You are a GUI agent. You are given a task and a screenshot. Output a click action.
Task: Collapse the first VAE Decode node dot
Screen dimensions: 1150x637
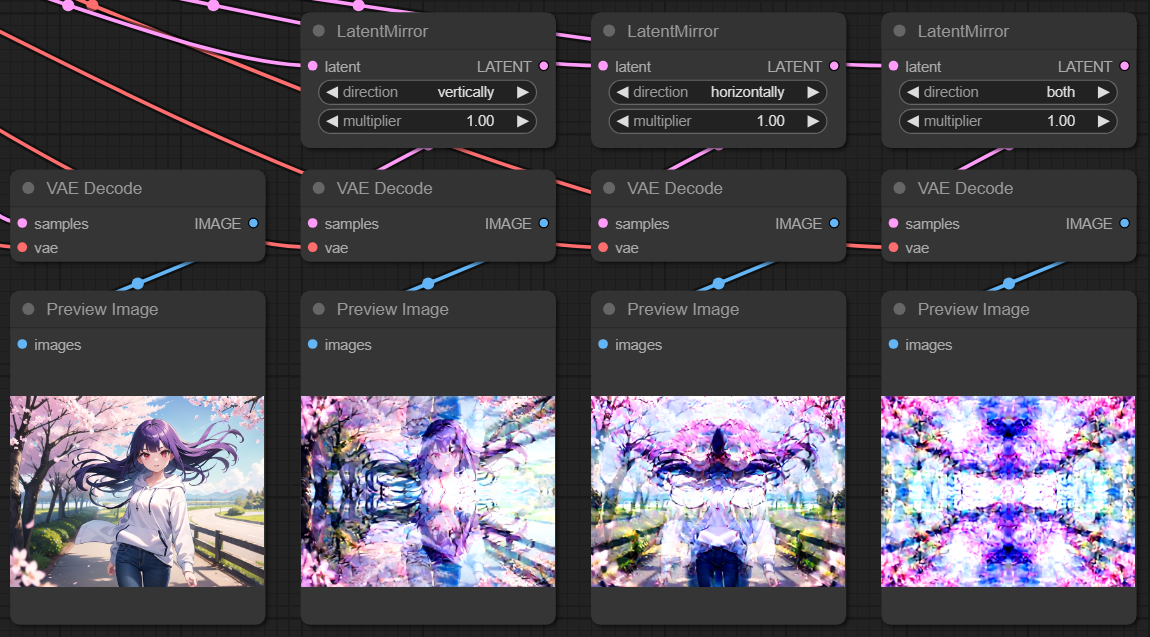click(29, 188)
